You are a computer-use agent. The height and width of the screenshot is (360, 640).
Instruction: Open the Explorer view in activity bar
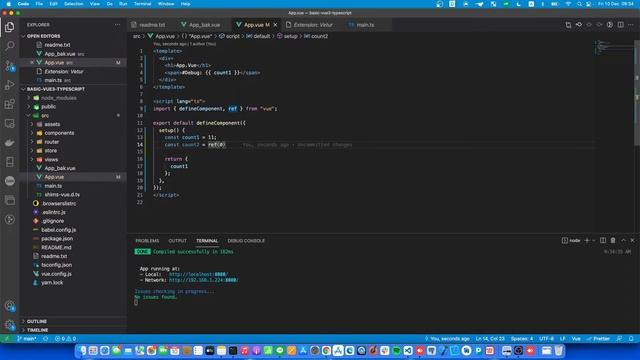(x=9, y=27)
